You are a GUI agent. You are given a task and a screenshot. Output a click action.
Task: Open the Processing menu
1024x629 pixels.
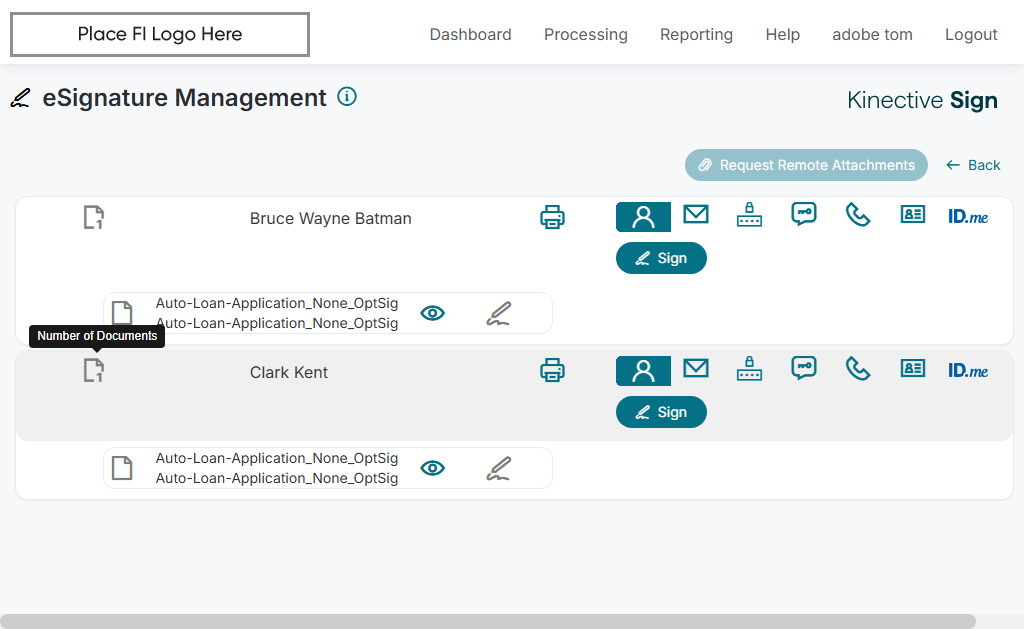point(586,34)
